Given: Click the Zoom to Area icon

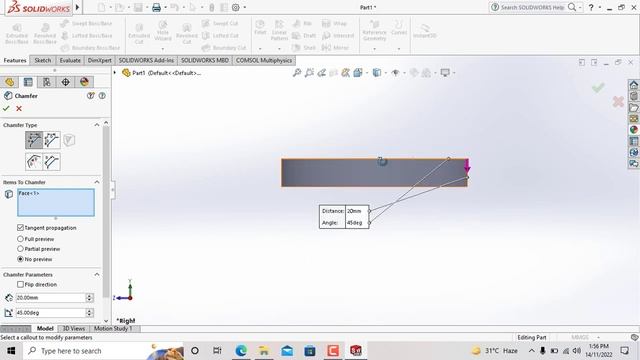Looking at the screenshot, I should [x=309, y=73].
